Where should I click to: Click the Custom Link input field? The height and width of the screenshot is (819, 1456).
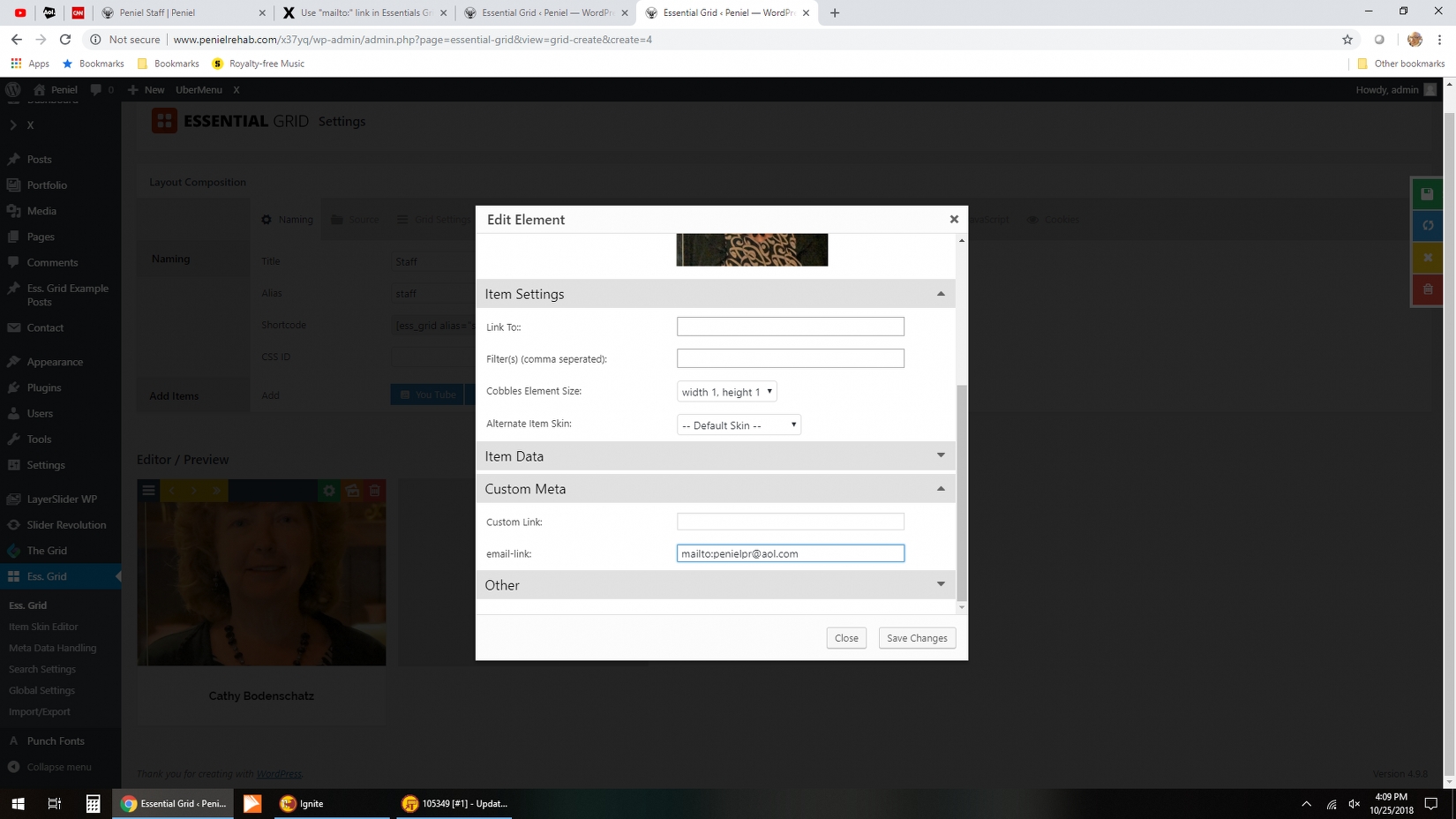(x=790, y=522)
